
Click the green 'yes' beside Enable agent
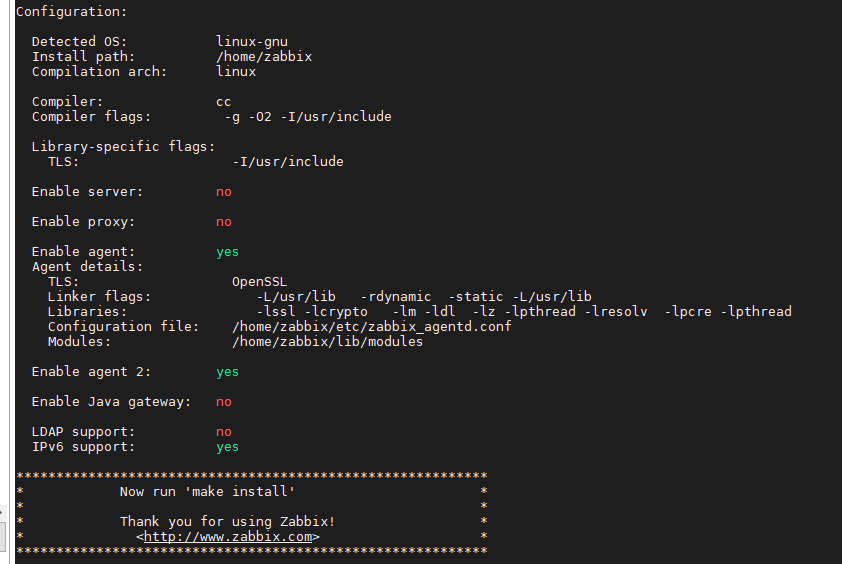click(228, 252)
